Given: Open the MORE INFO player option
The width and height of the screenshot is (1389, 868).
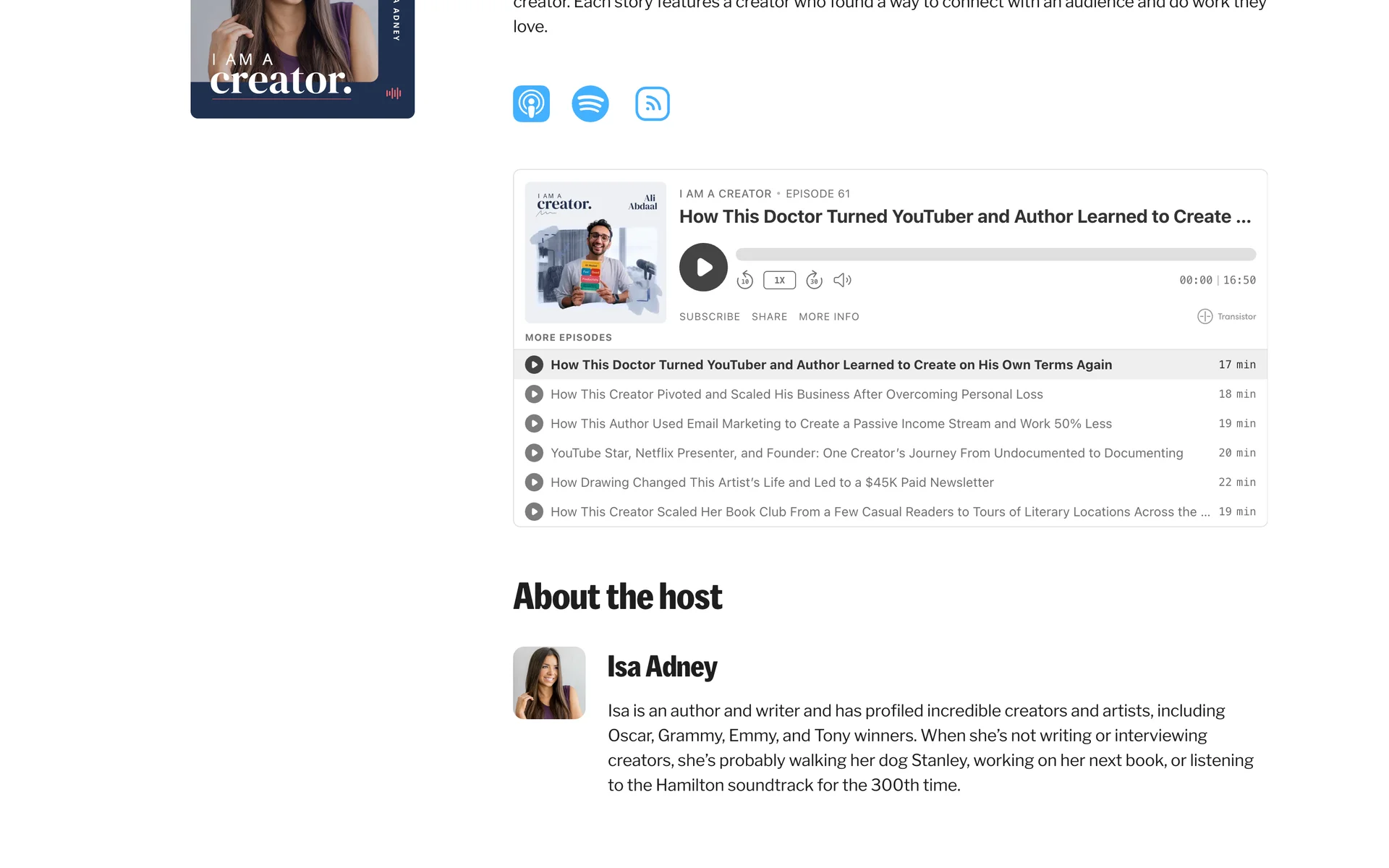Looking at the screenshot, I should [x=828, y=317].
